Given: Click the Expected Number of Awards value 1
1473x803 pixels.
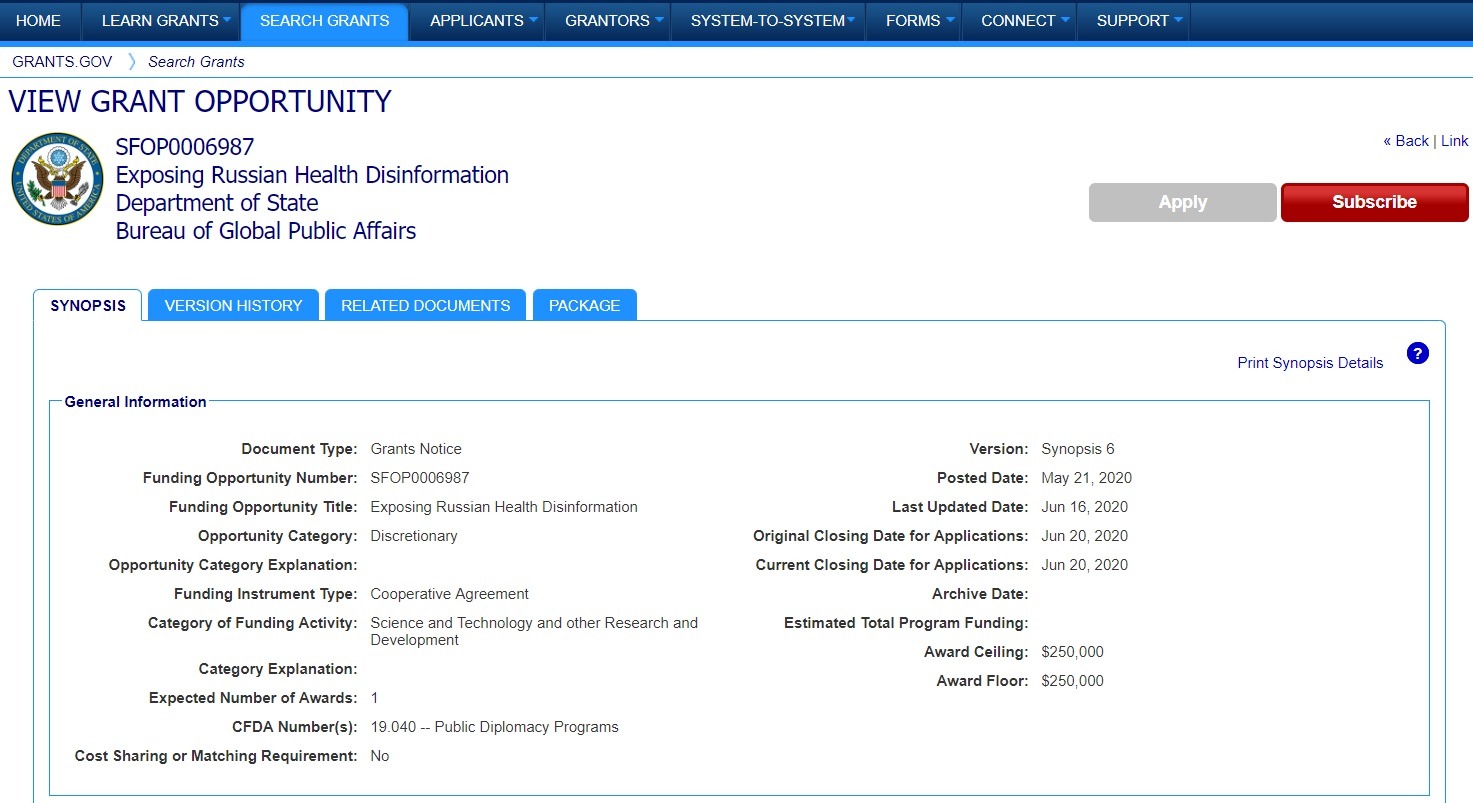Looking at the screenshot, I should tap(375, 698).
